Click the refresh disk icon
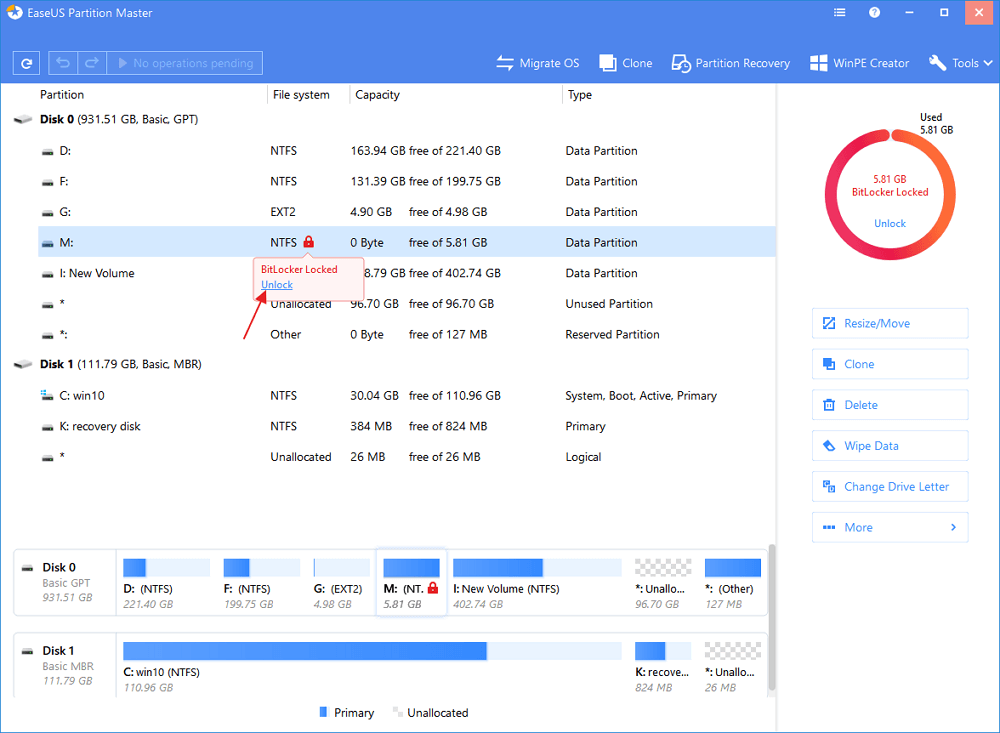Screen dimensions: 1000x733 (27, 63)
